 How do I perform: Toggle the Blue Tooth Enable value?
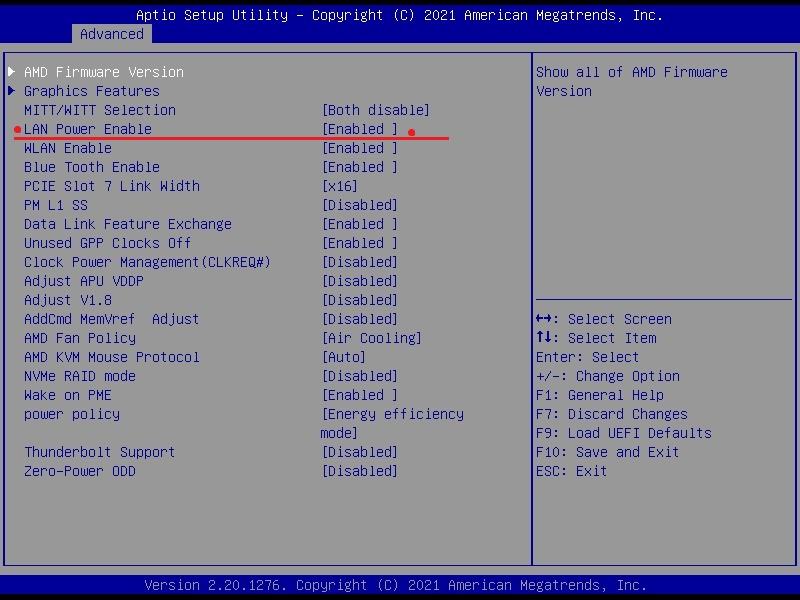point(360,167)
